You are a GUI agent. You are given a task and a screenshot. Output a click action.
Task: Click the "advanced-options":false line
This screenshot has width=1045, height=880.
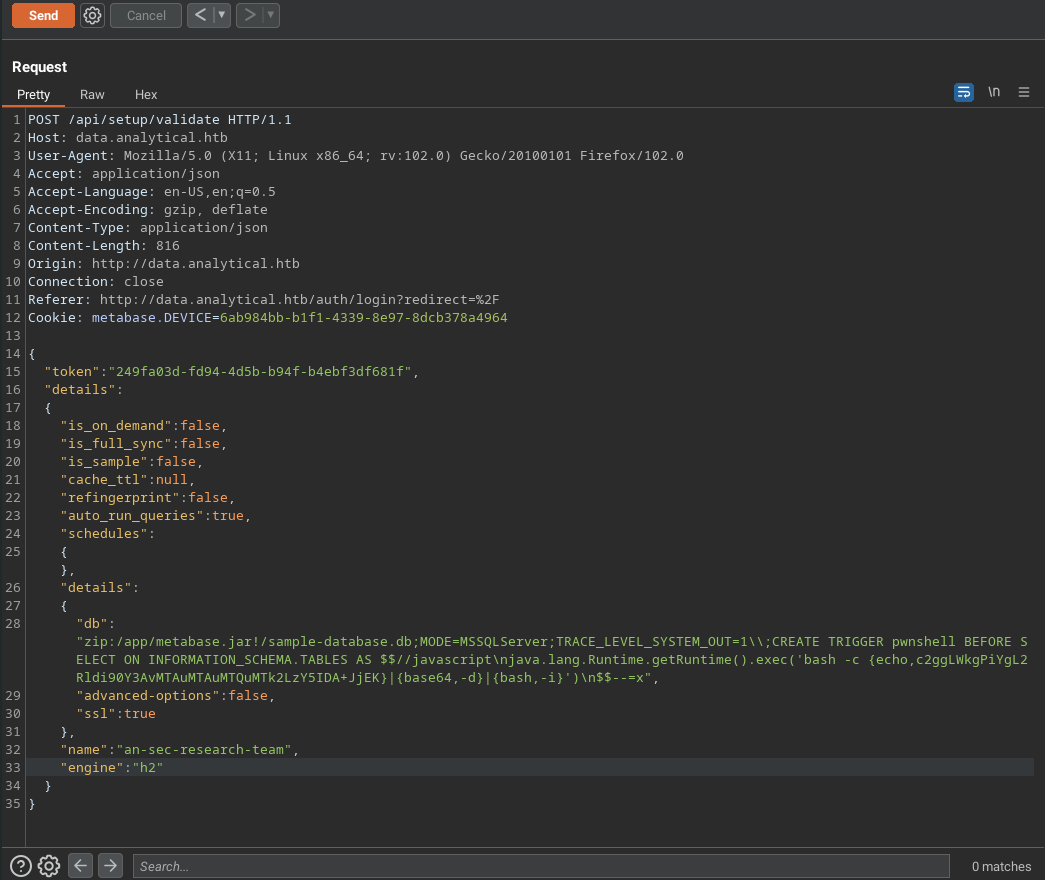175,695
